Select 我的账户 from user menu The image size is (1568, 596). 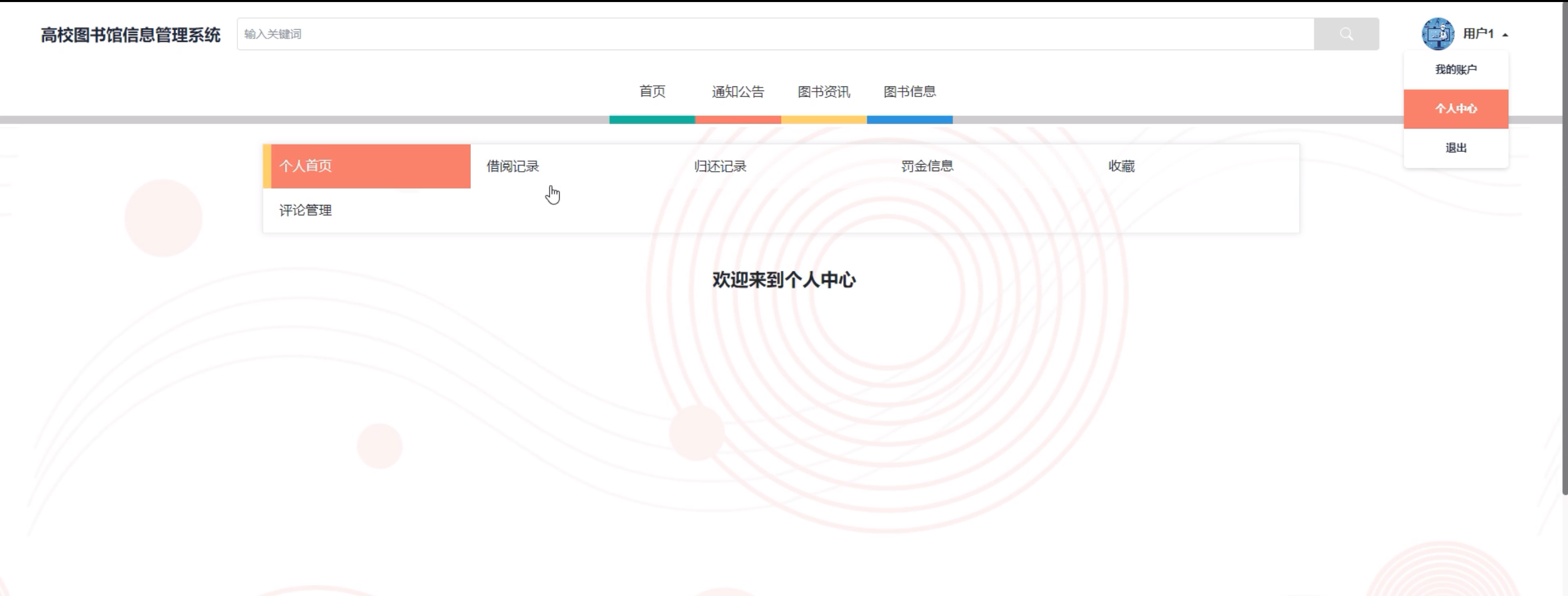tap(1456, 70)
